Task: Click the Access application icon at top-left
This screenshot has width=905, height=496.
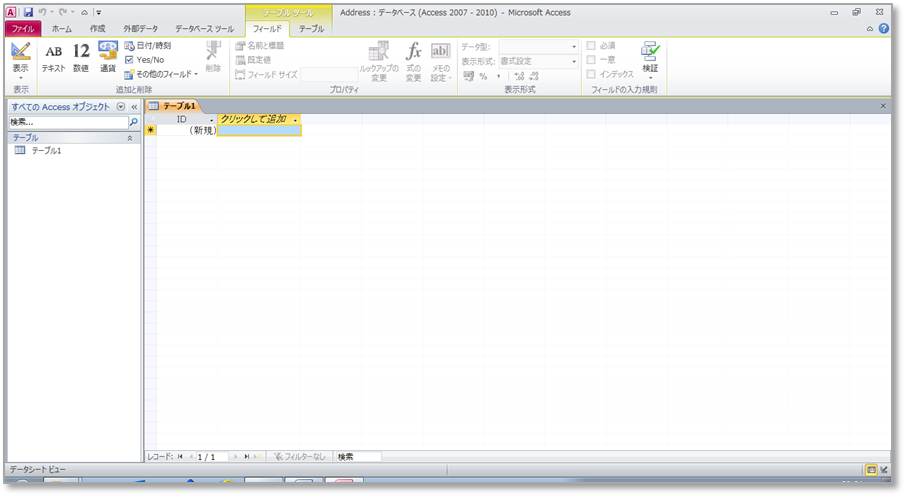Action: coord(11,12)
